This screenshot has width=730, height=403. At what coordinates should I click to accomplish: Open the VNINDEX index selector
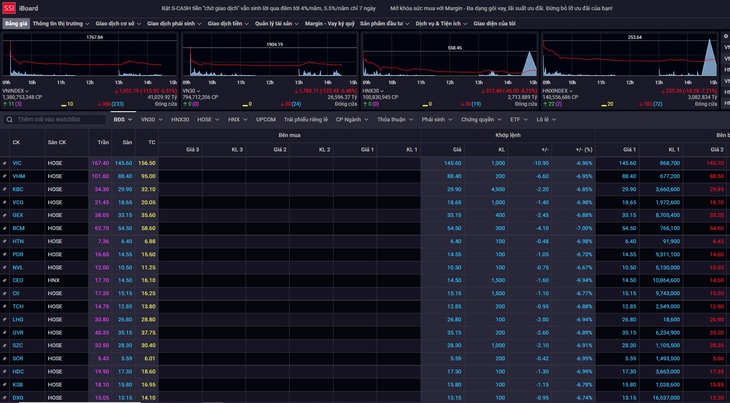pos(15,91)
